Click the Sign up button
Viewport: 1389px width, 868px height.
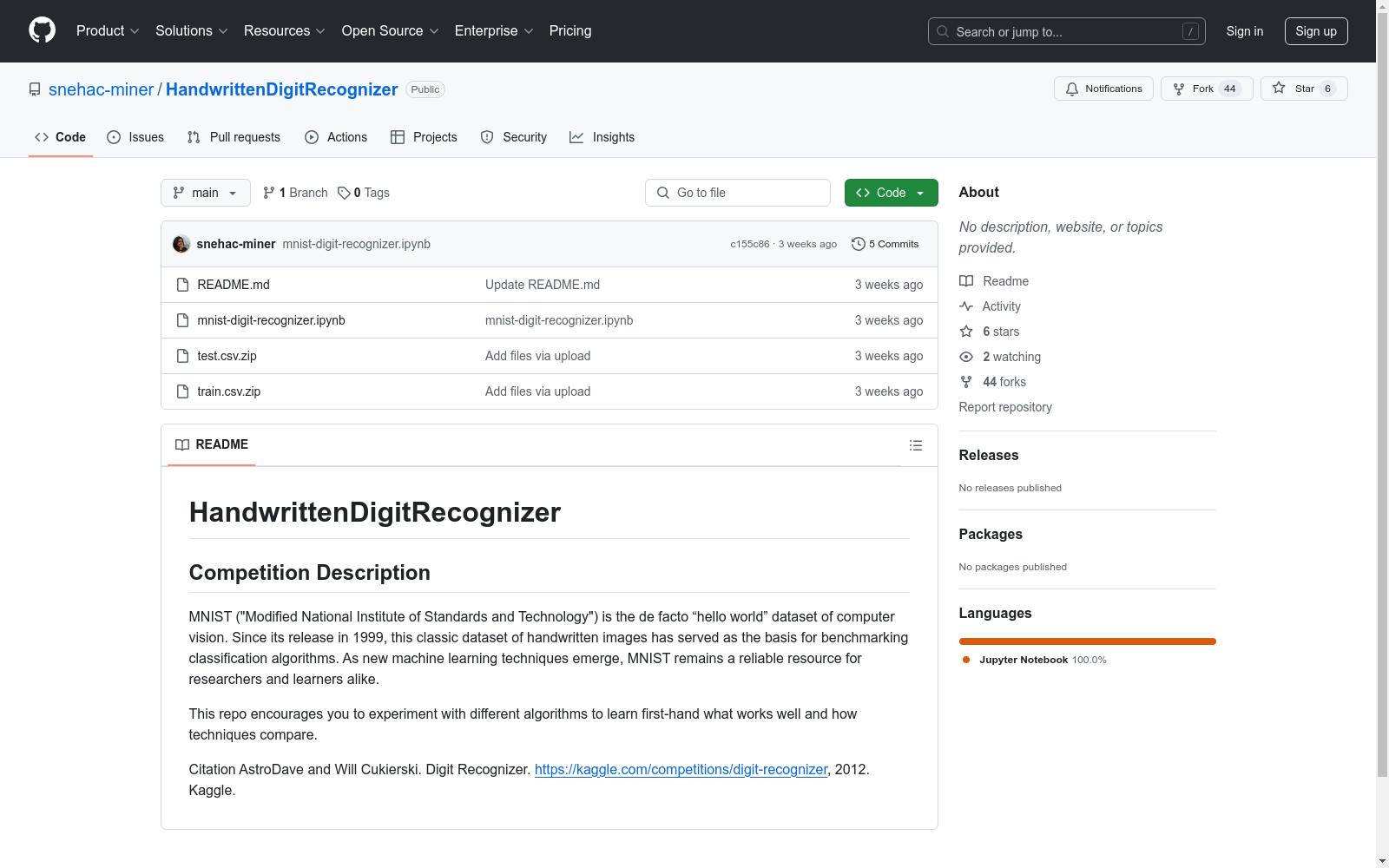(1316, 31)
